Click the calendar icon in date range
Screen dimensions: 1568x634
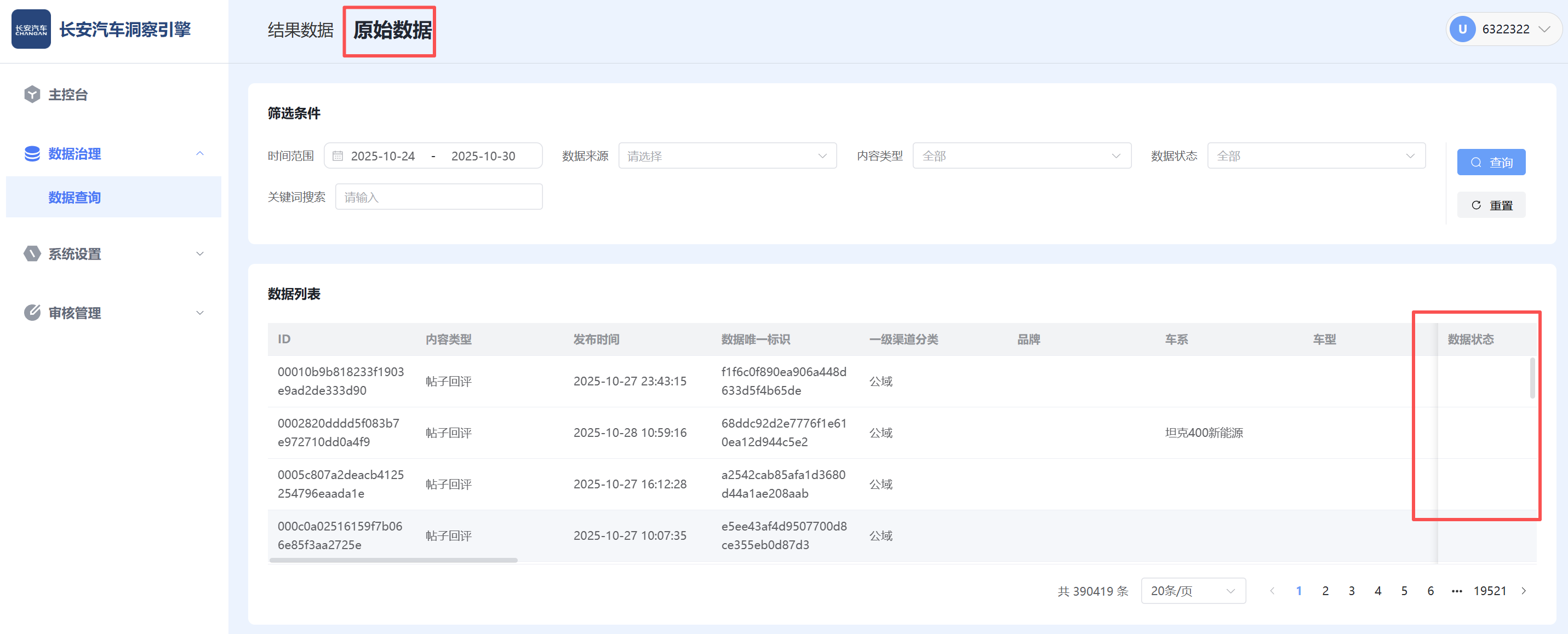338,155
